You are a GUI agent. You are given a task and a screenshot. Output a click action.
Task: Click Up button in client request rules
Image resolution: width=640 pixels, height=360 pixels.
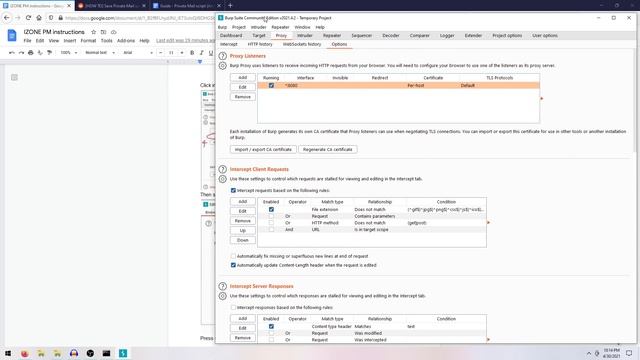tap(242, 231)
